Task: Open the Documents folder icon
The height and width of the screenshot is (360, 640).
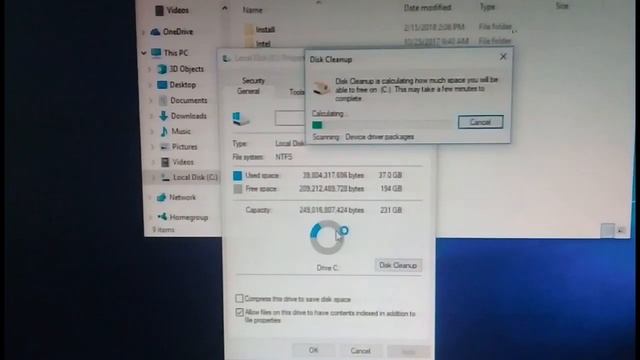Action: tap(163, 100)
